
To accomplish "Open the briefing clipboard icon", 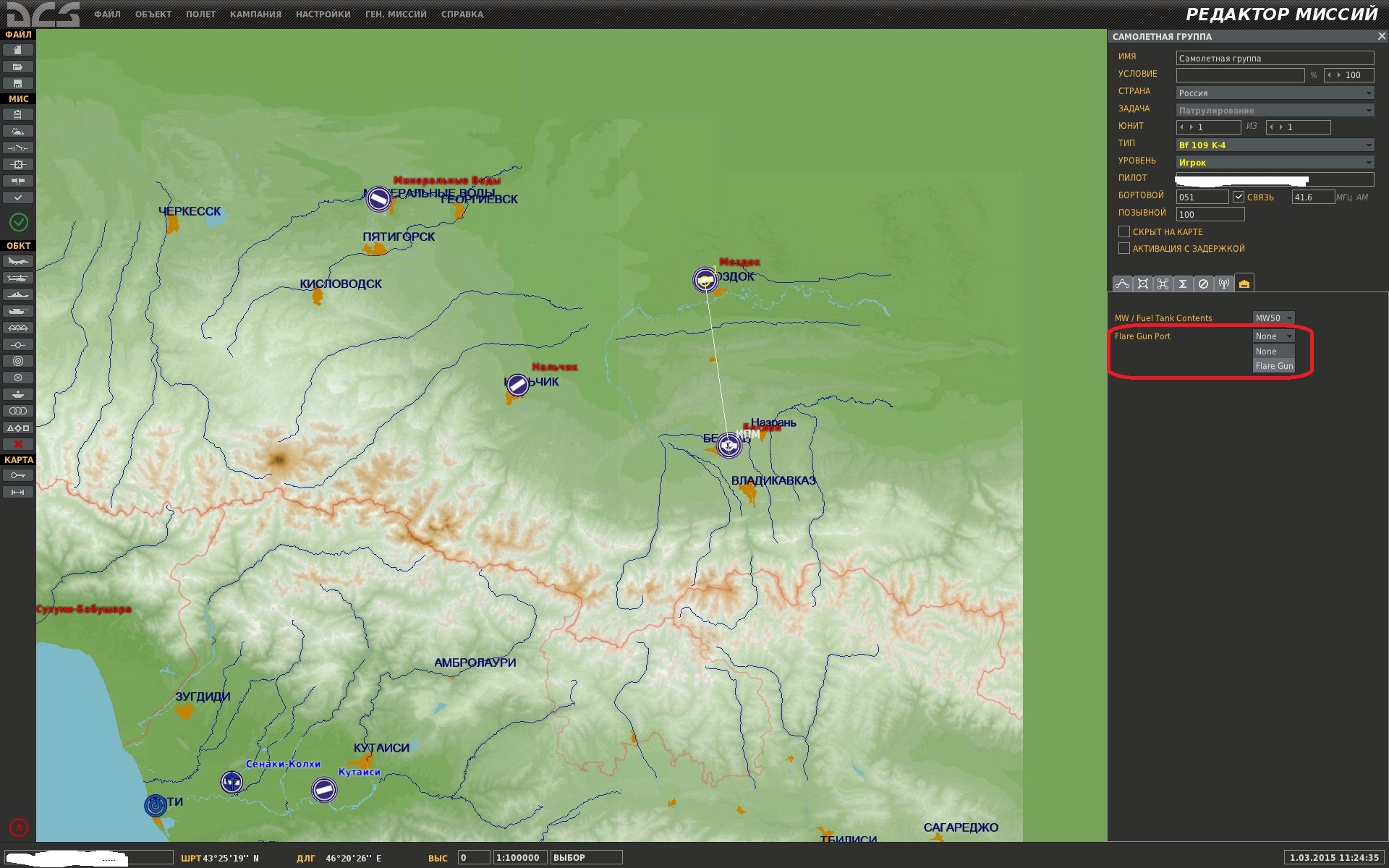I will click(18, 114).
